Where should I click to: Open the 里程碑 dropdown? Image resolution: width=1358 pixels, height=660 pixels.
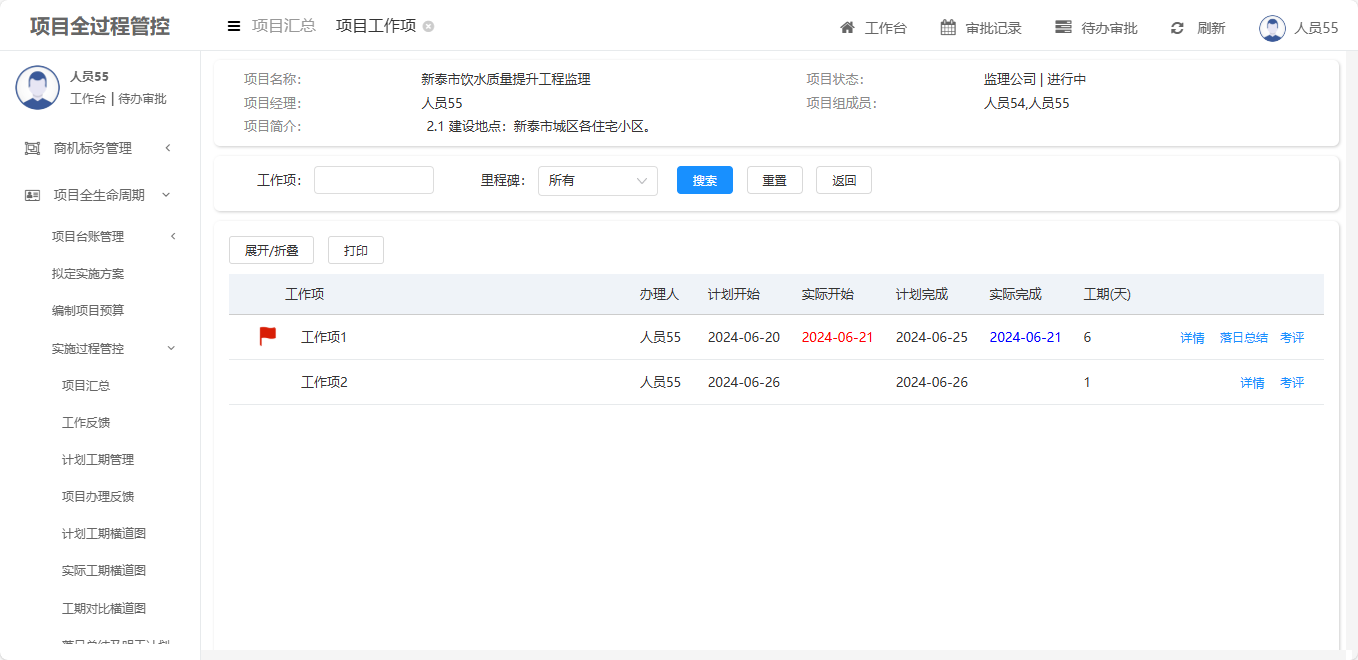[x=597, y=181]
